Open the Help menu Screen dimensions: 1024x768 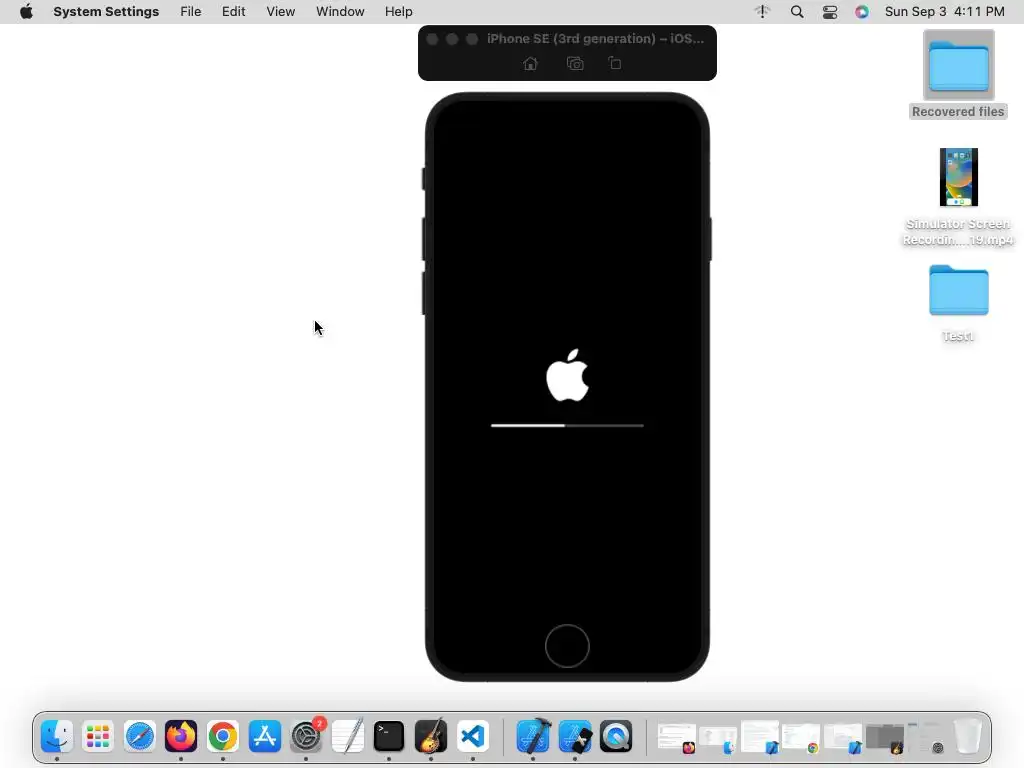(x=398, y=12)
